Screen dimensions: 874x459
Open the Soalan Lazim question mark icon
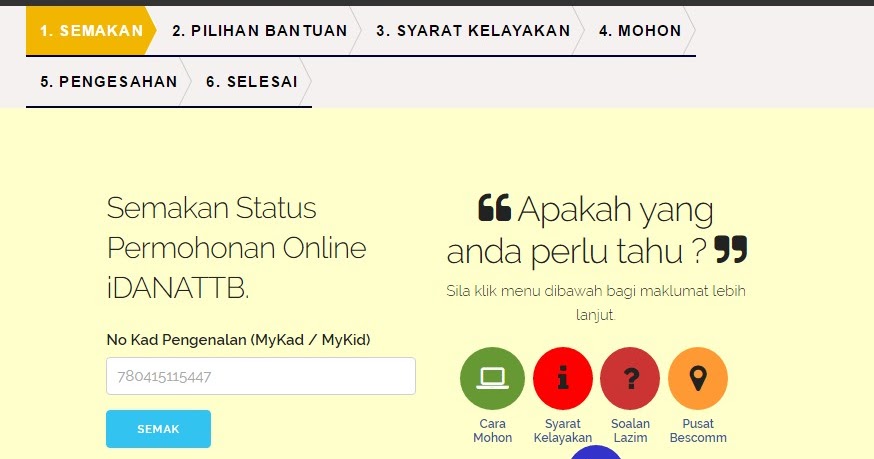click(630, 378)
